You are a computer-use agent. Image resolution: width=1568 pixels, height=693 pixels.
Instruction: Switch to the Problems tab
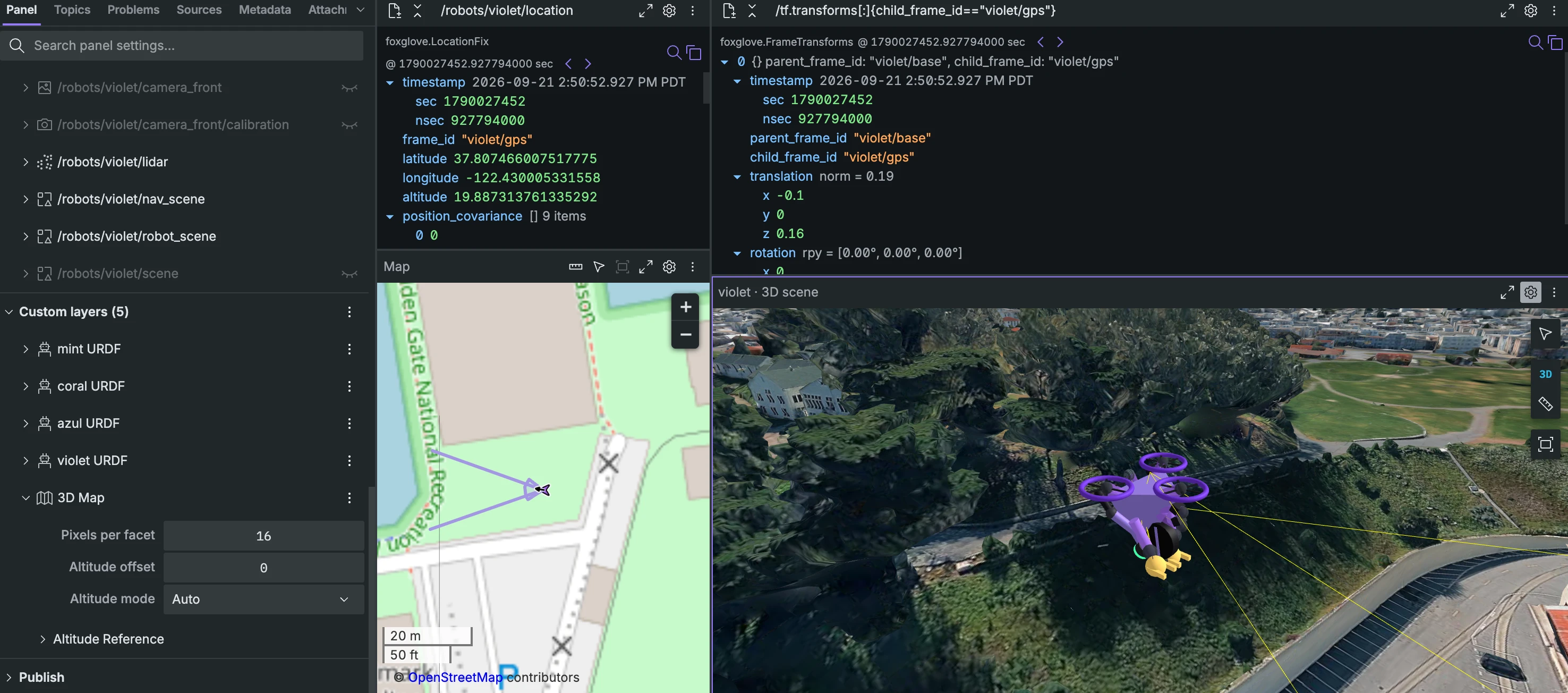[x=133, y=10]
